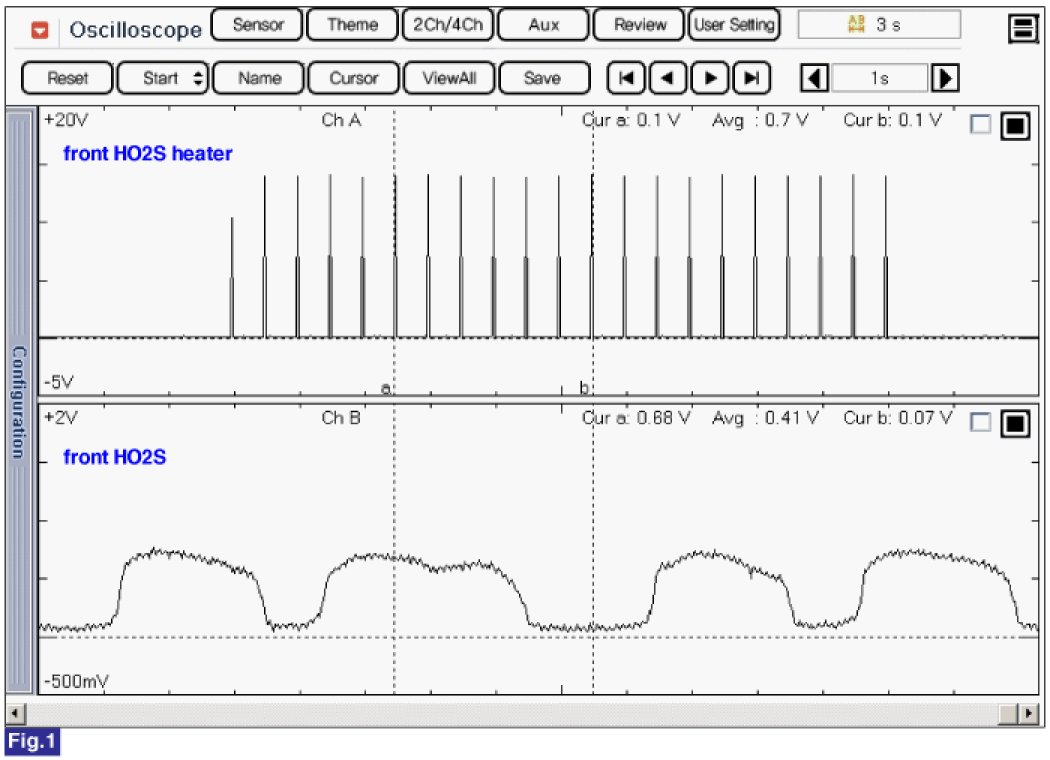1050x760 pixels.
Task: Toggle the Ch A filled black square box
Action: click(1015, 125)
